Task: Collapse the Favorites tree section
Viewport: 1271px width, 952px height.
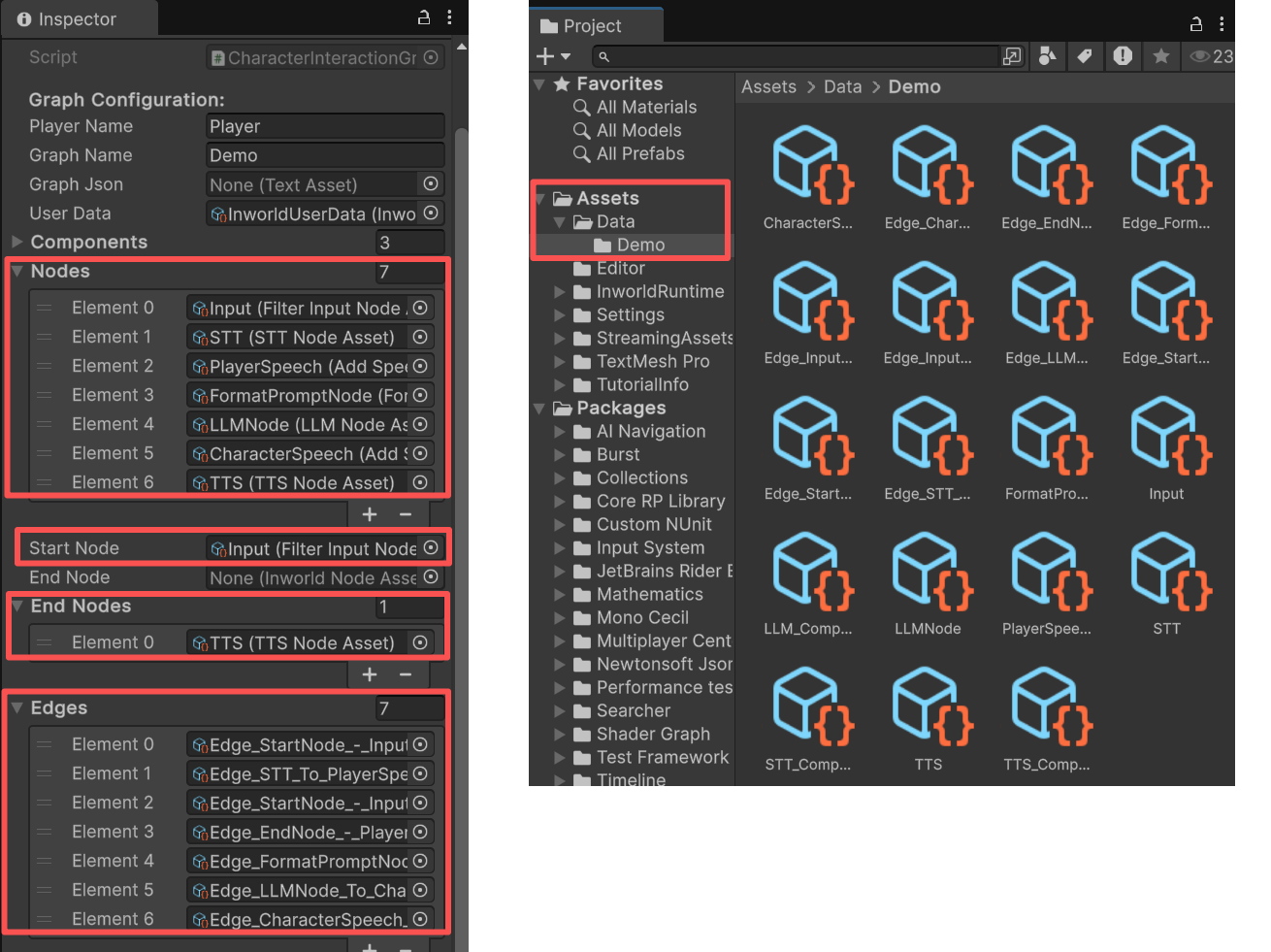Action: (539, 84)
